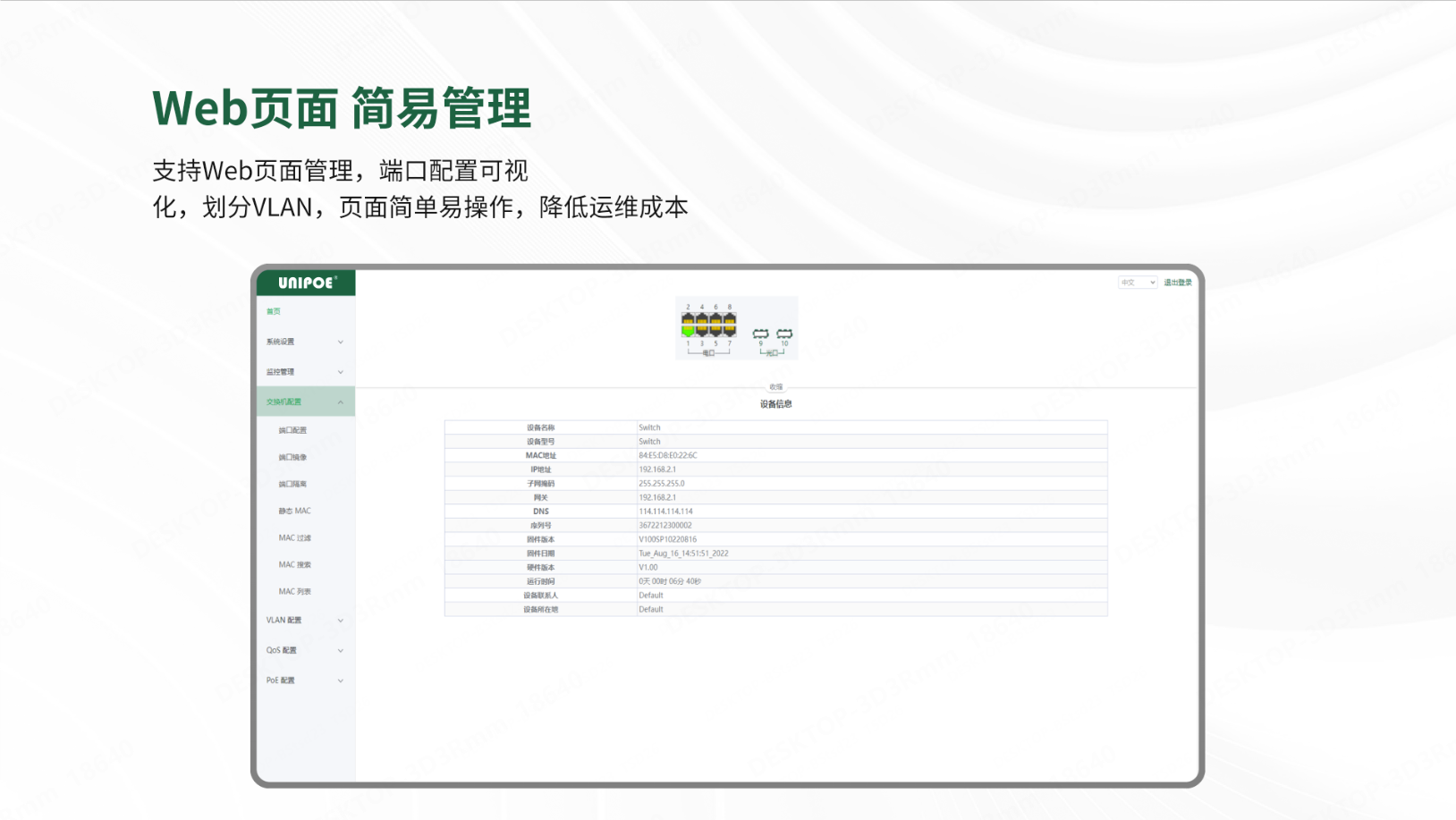Open 端口隔离 submenu item
The image size is (1456, 820).
click(292, 484)
